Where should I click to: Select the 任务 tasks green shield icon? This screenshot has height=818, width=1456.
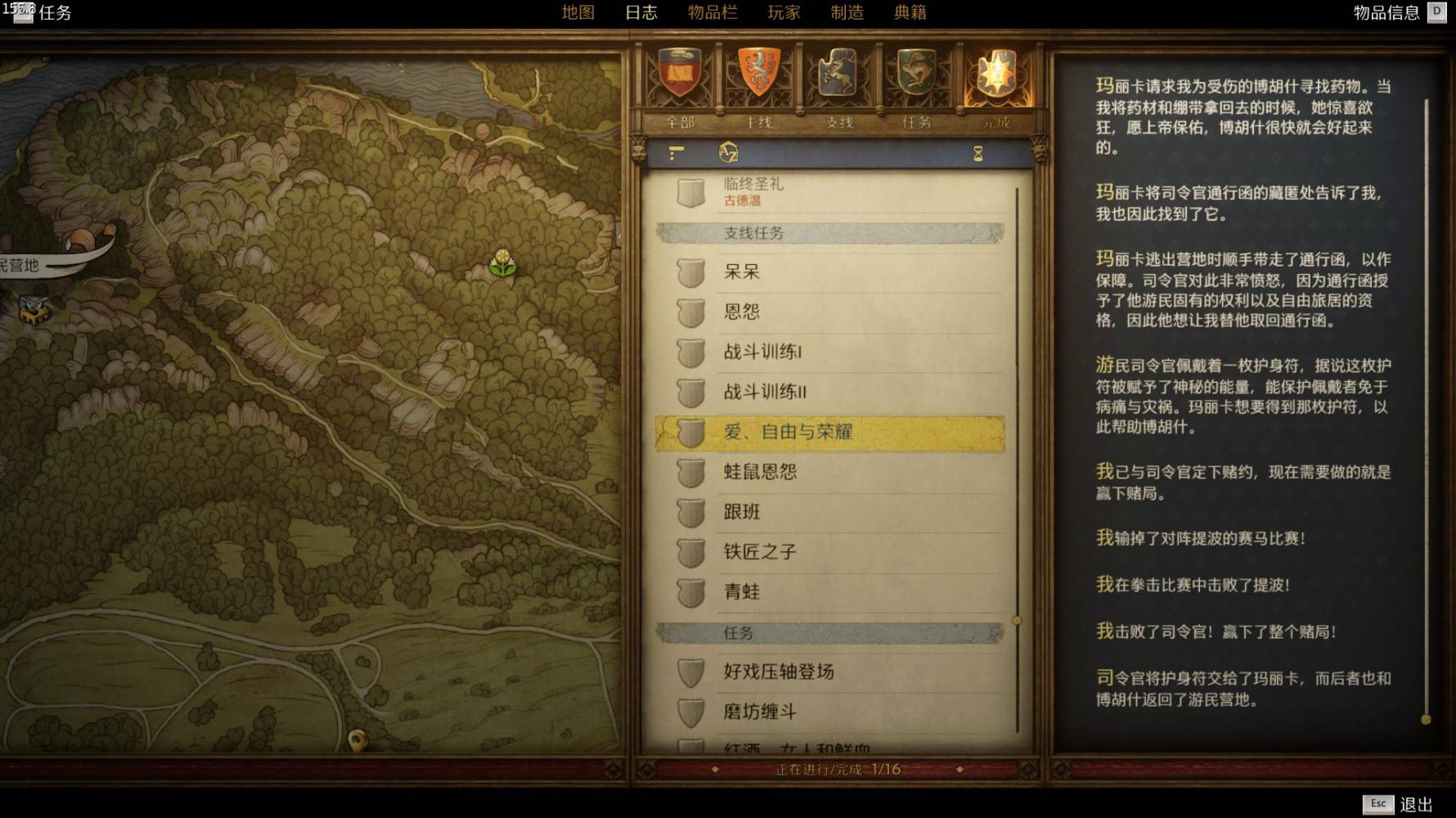coord(917,72)
